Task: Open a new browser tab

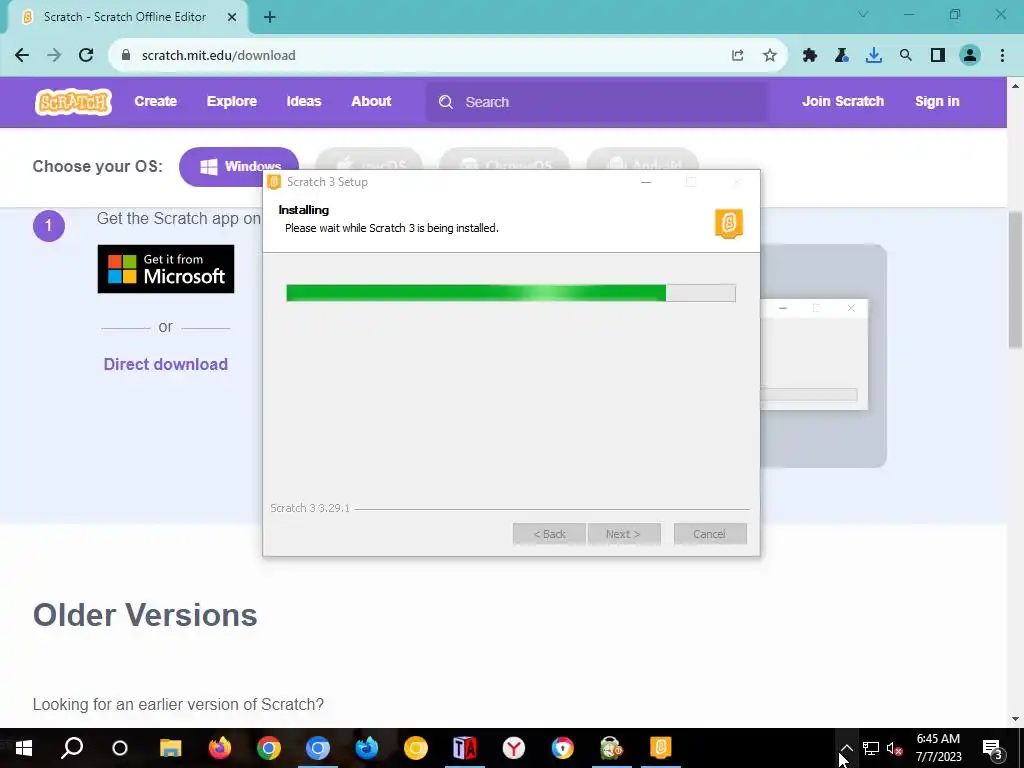Action: tap(270, 17)
